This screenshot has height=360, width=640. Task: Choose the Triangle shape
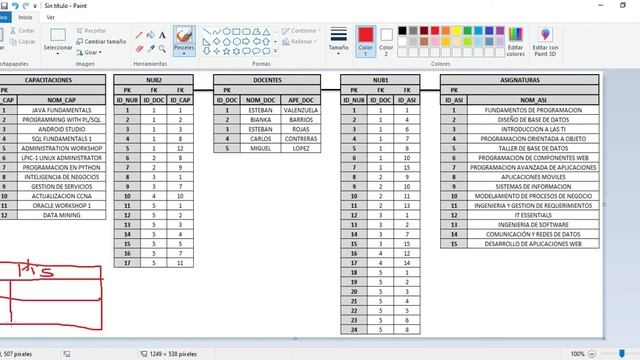point(266,31)
